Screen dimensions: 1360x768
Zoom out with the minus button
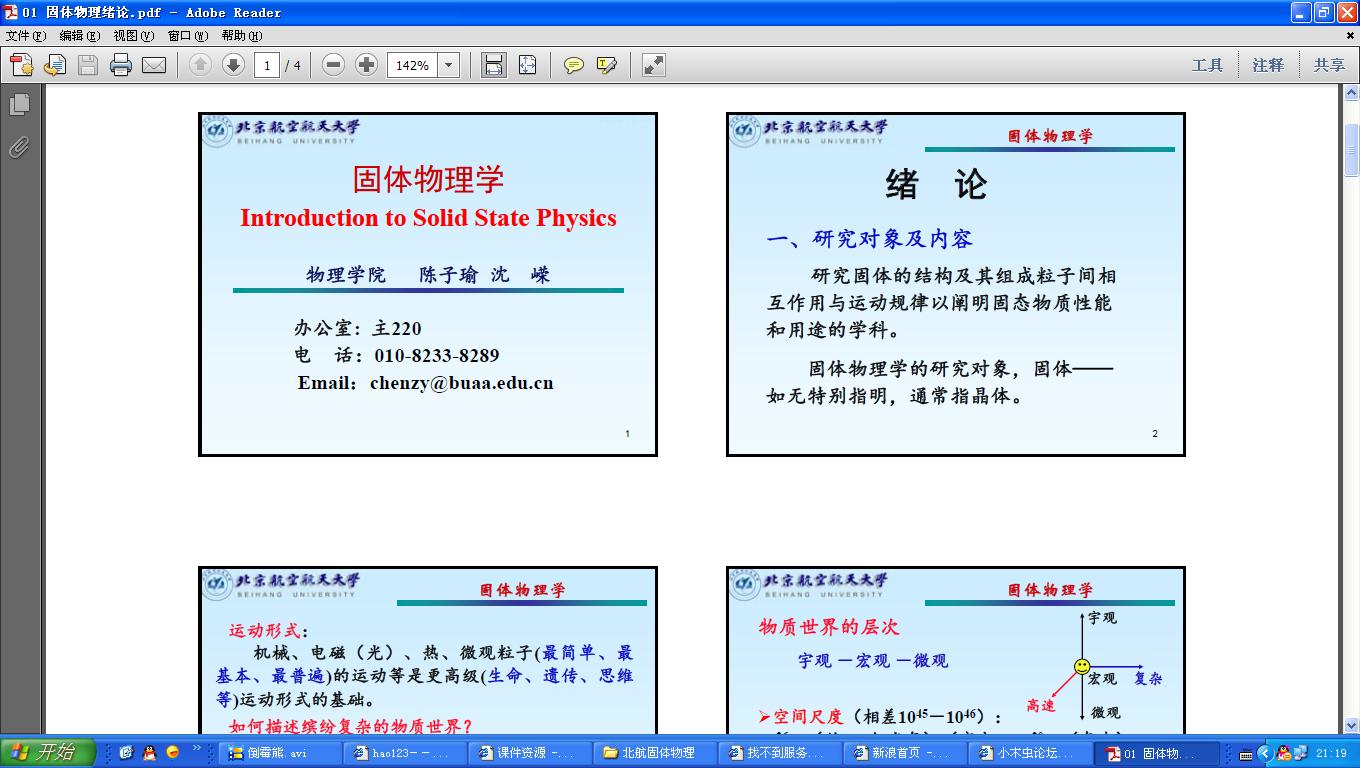point(334,65)
